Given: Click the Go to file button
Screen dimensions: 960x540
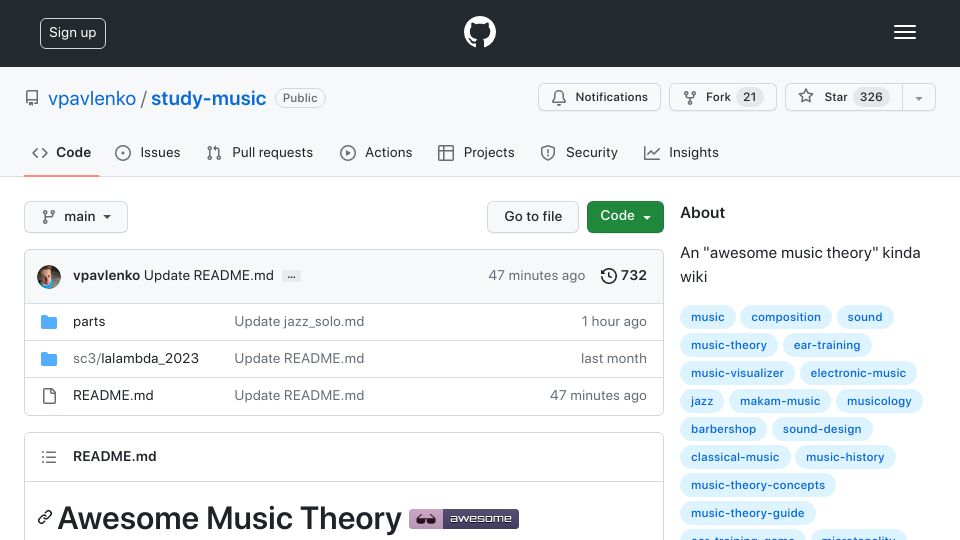Looking at the screenshot, I should (533, 217).
